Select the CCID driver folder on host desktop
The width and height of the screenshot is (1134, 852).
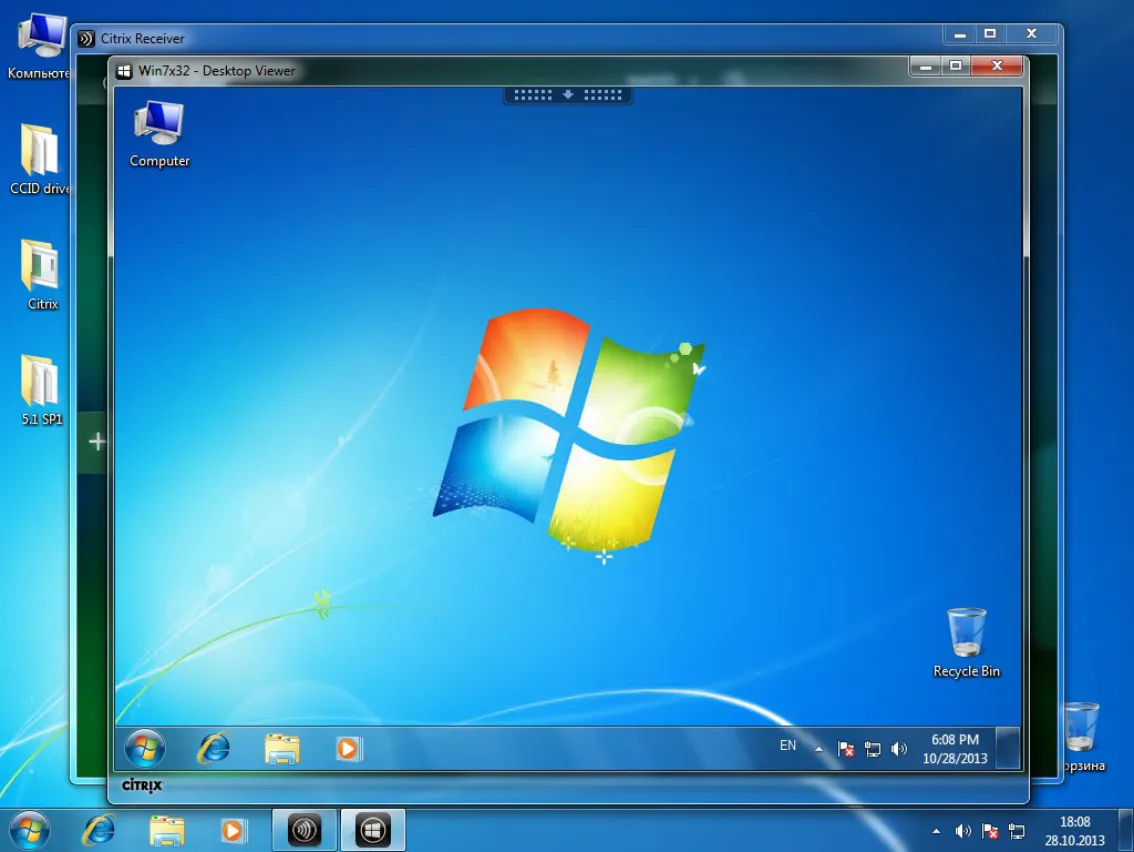tap(39, 160)
